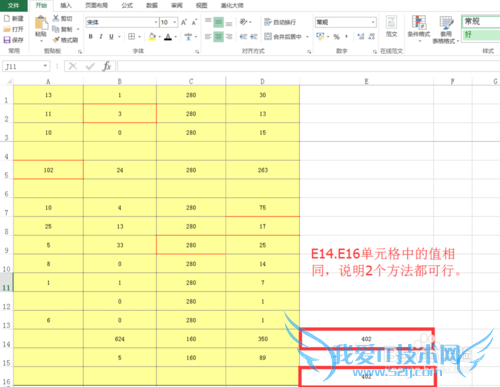This screenshot has width=500, height=387.
Task: Click the increase decimal icon
Action: 361,36
